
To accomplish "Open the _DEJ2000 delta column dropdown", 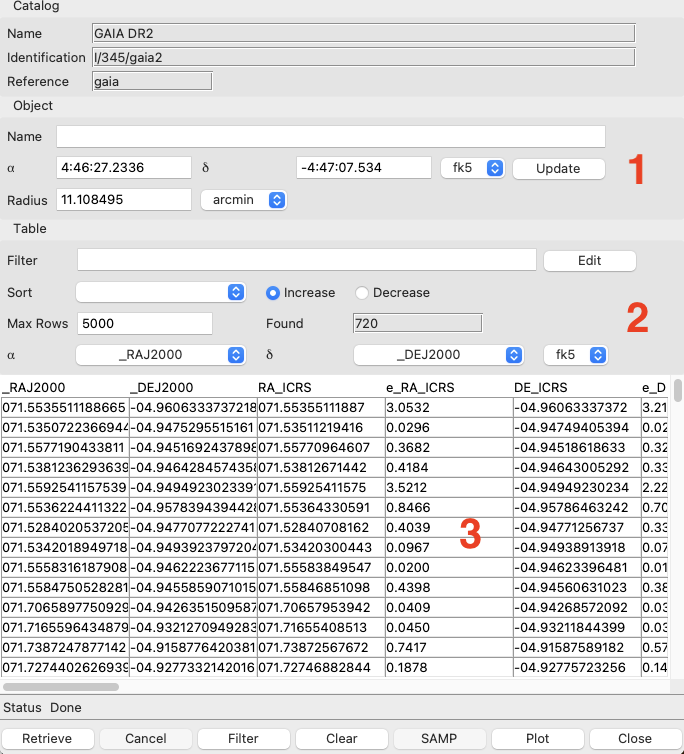I will [439, 355].
